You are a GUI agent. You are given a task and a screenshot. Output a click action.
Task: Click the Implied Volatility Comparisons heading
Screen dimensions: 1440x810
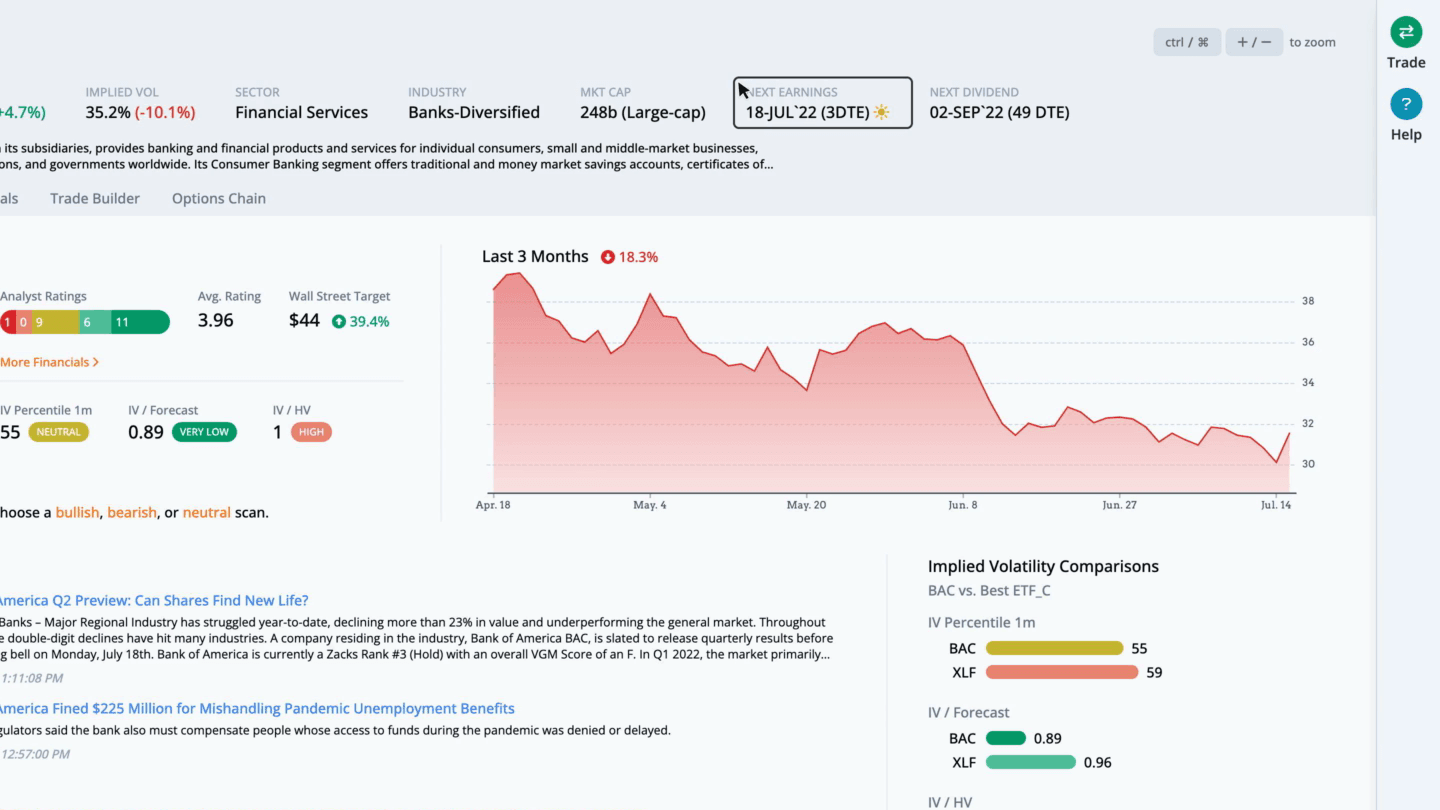coord(1043,566)
